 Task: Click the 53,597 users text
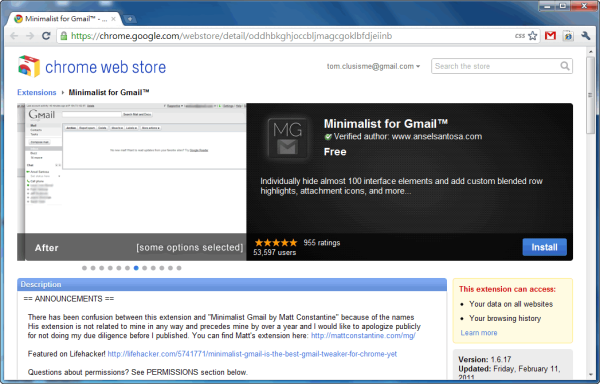275,252
